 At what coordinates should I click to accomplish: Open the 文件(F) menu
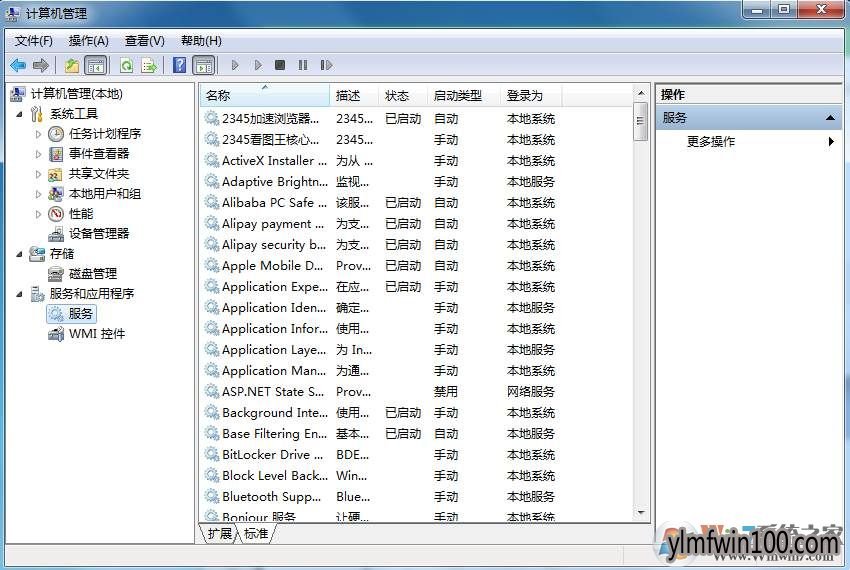[x=34, y=41]
